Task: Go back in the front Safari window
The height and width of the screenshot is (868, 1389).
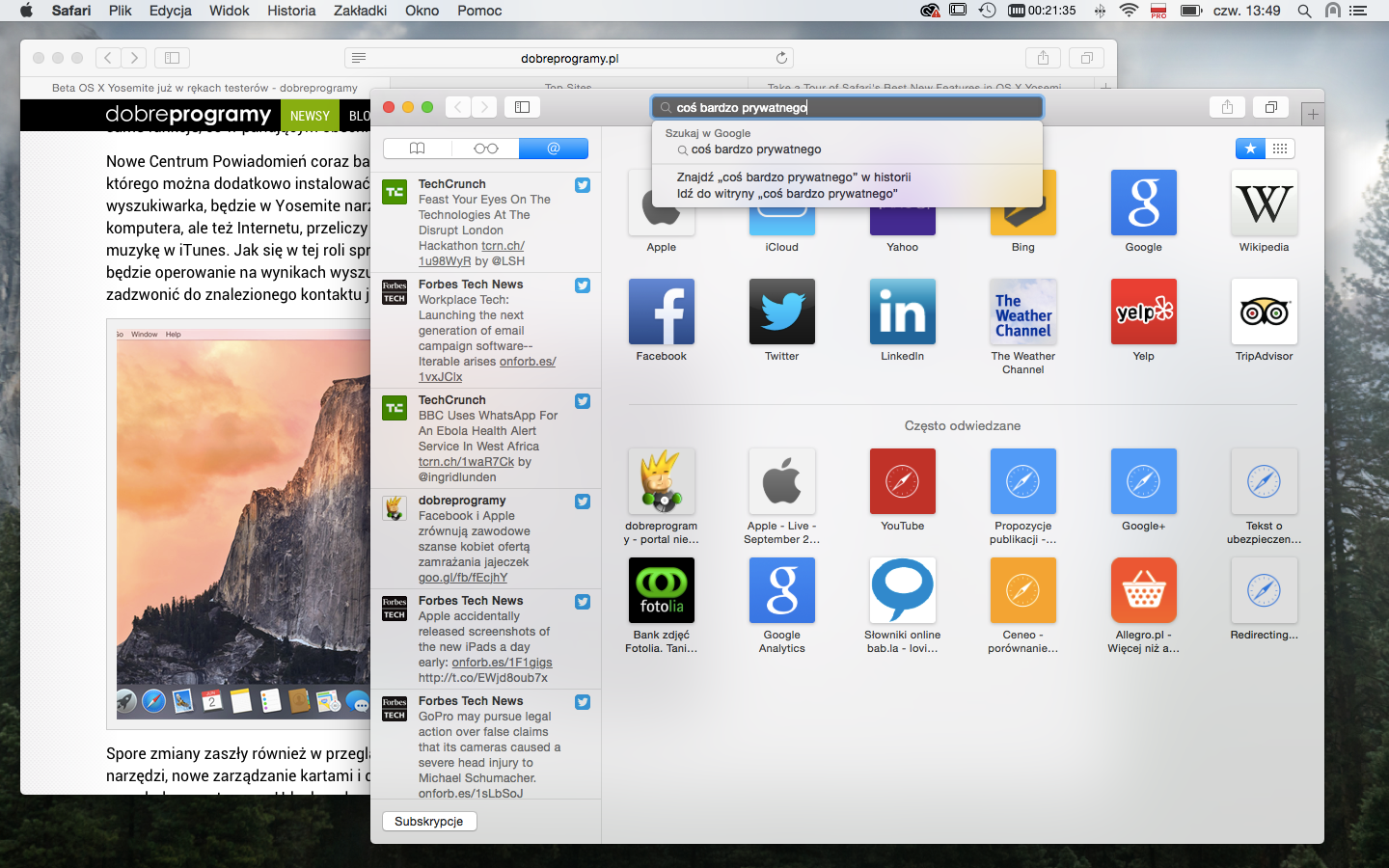Action: click(459, 107)
